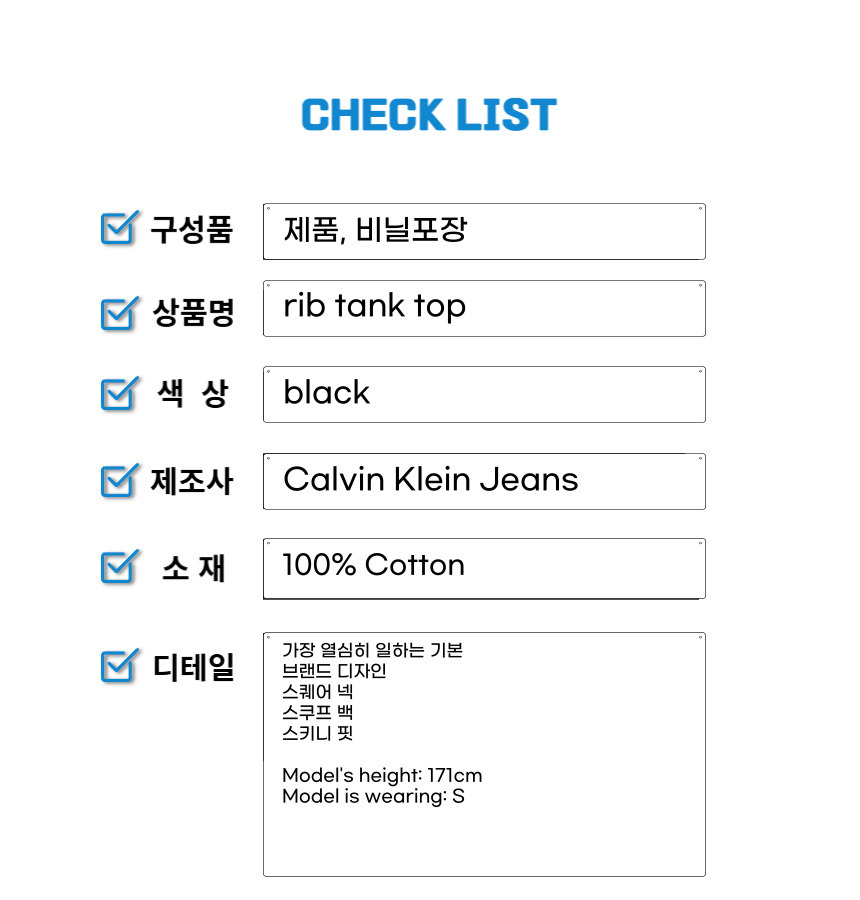
Task: Click the 소 재 check mark icon
Action: [x=118, y=567]
